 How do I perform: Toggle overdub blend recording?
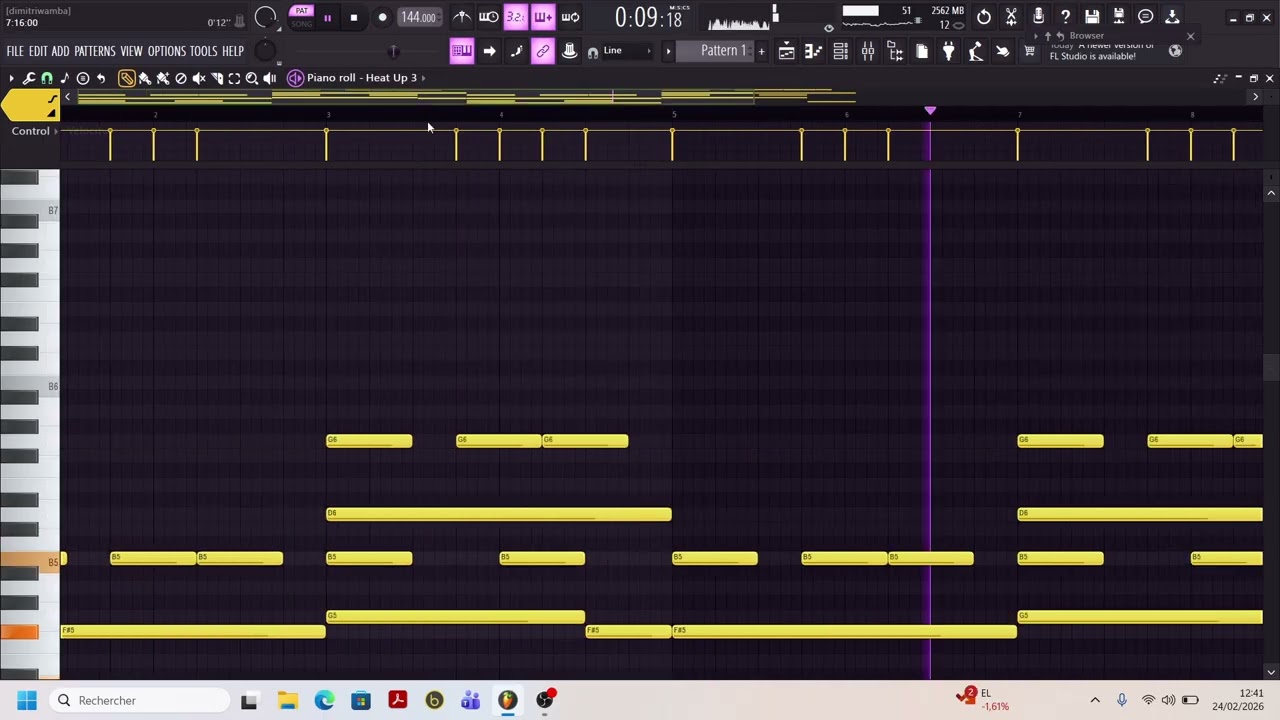(542, 17)
